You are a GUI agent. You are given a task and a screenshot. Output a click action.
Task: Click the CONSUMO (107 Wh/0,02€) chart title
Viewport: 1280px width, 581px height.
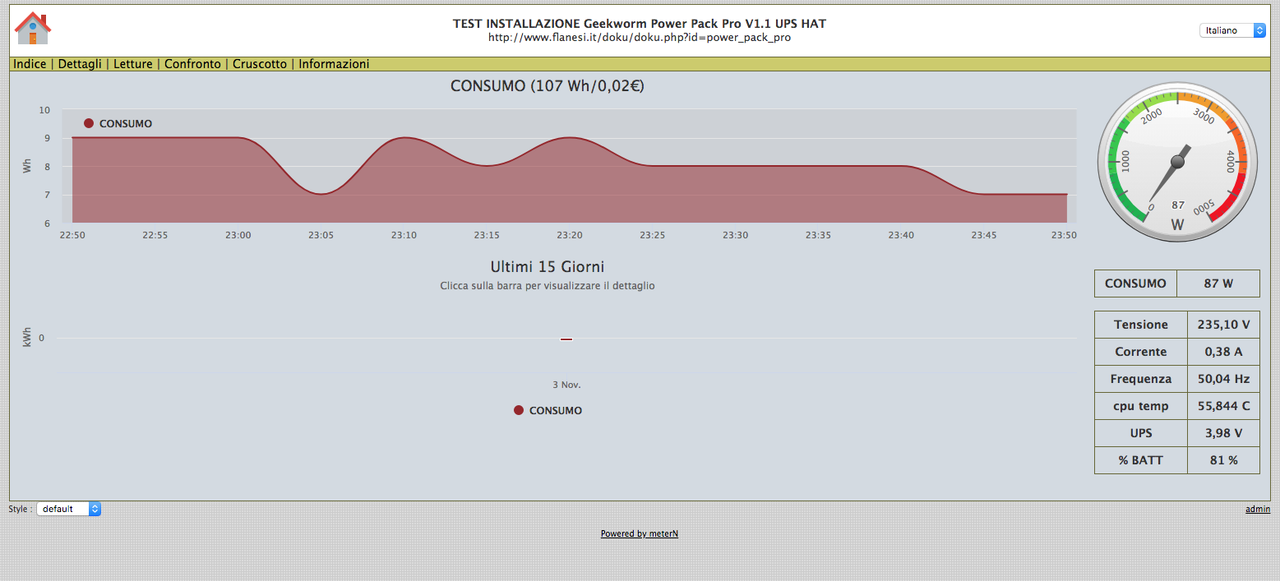(x=547, y=86)
